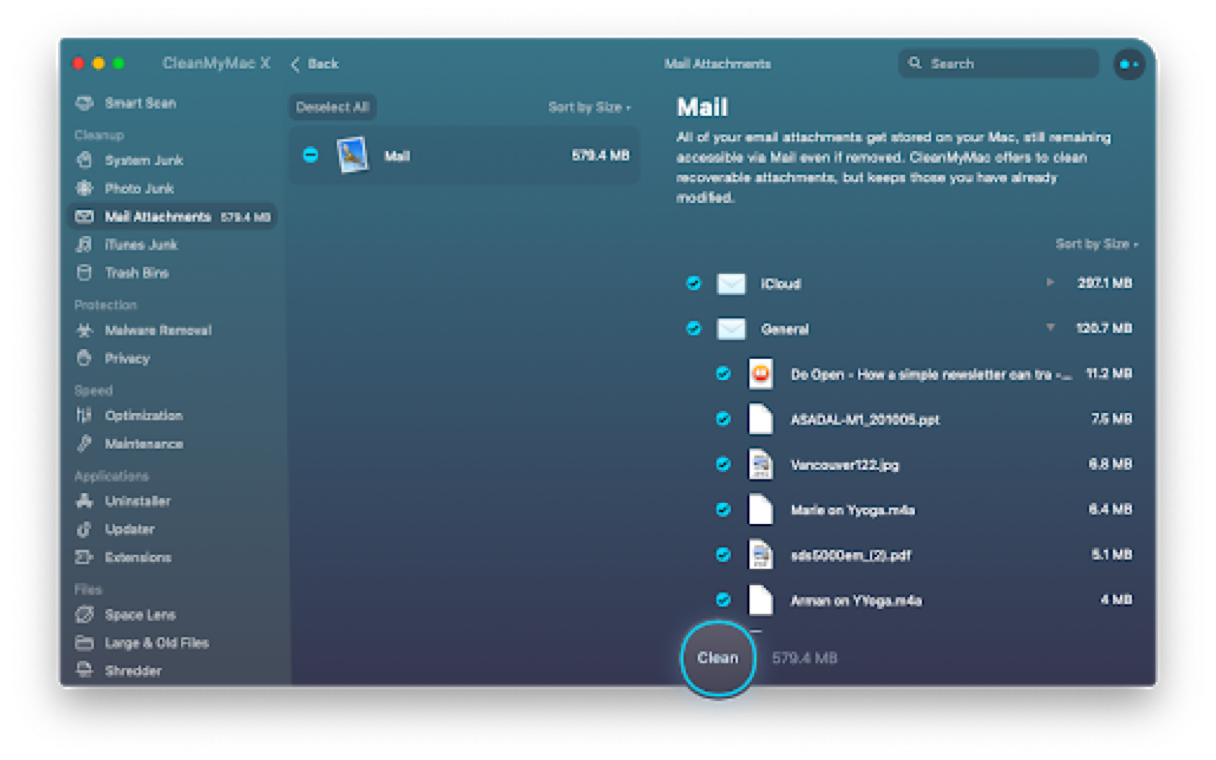Screen dimensions: 1216x760
Task: Click the sds5000em_(2).pdf file icon
Action: click(x=761, y=554)
